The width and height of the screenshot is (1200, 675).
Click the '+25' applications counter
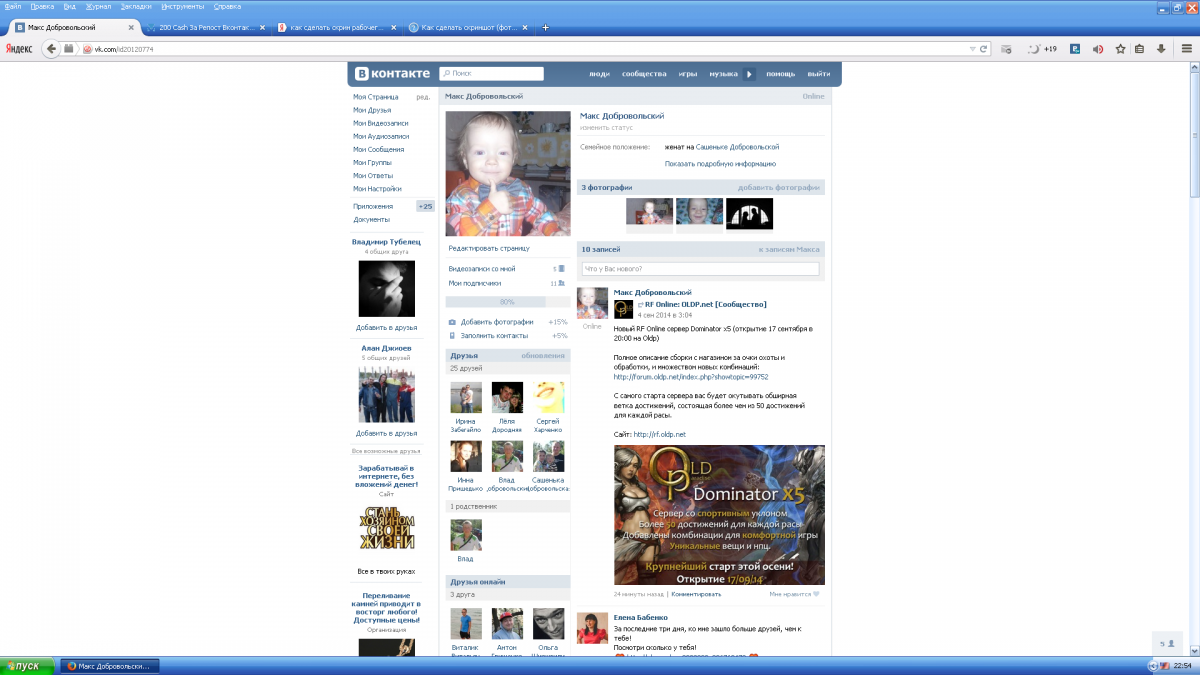pos(425,206)
